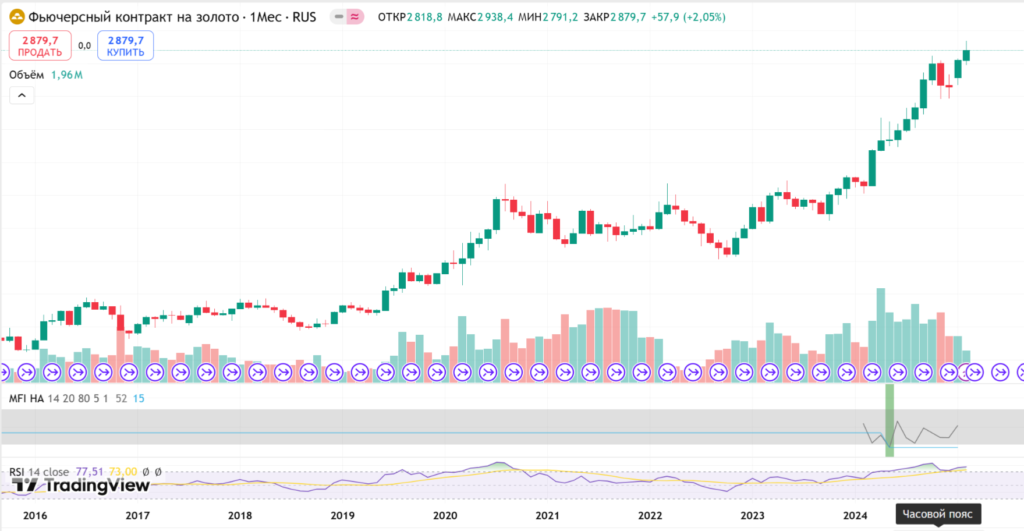
Task: Collapse the indicator legend with the chevron
Action: 22,95
